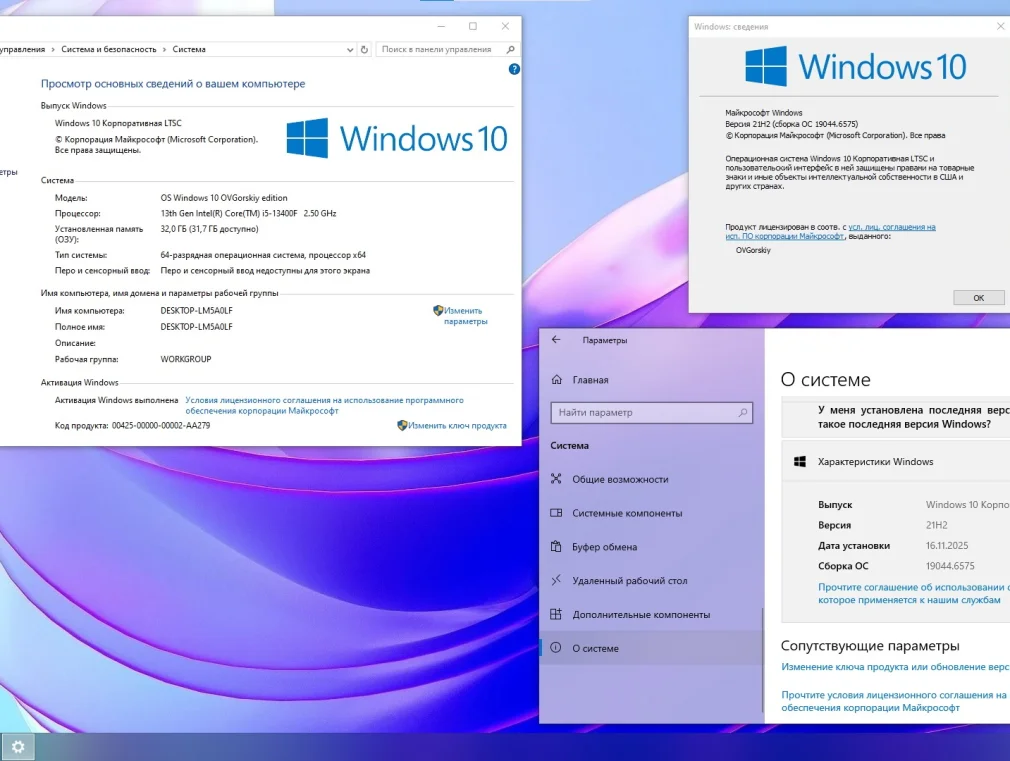Click the Изменить ключ продукта link
The image size is (1010, 761).
[457, 425]
